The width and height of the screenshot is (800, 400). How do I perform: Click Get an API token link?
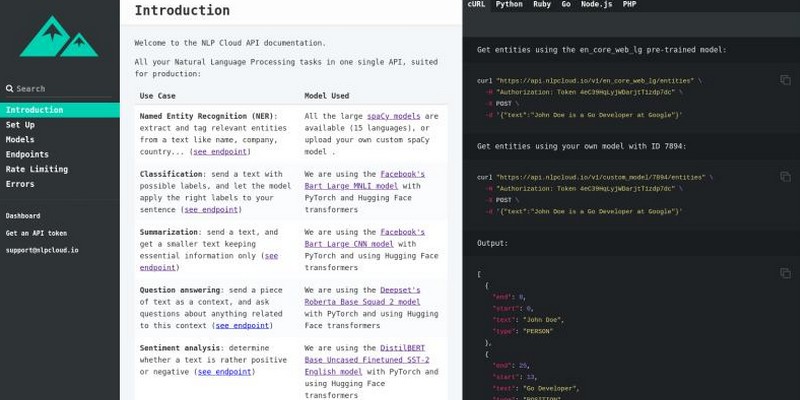pos(36,233)
